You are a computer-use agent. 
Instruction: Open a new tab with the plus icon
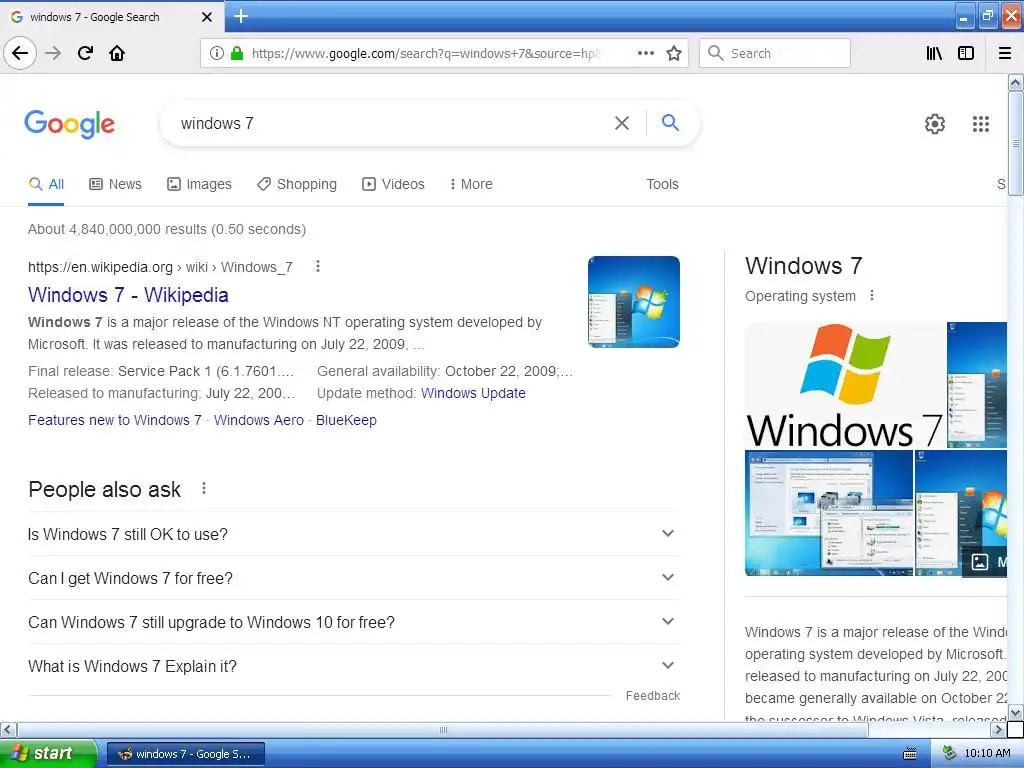click(x=241, y=16)
